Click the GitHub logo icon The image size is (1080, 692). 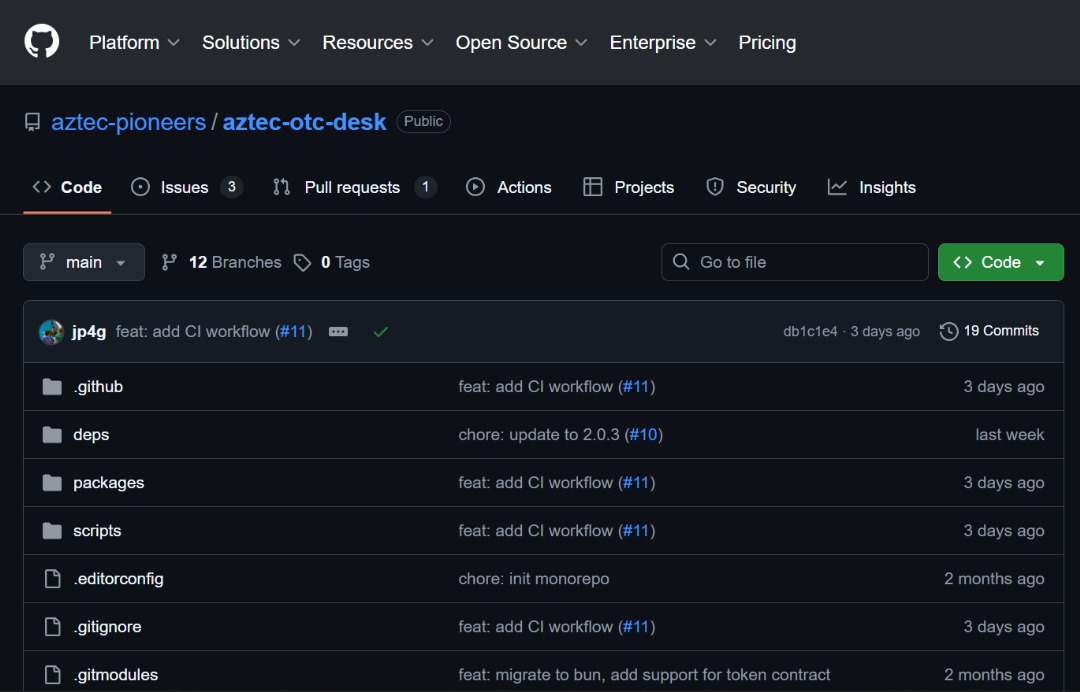click(41, 41)
